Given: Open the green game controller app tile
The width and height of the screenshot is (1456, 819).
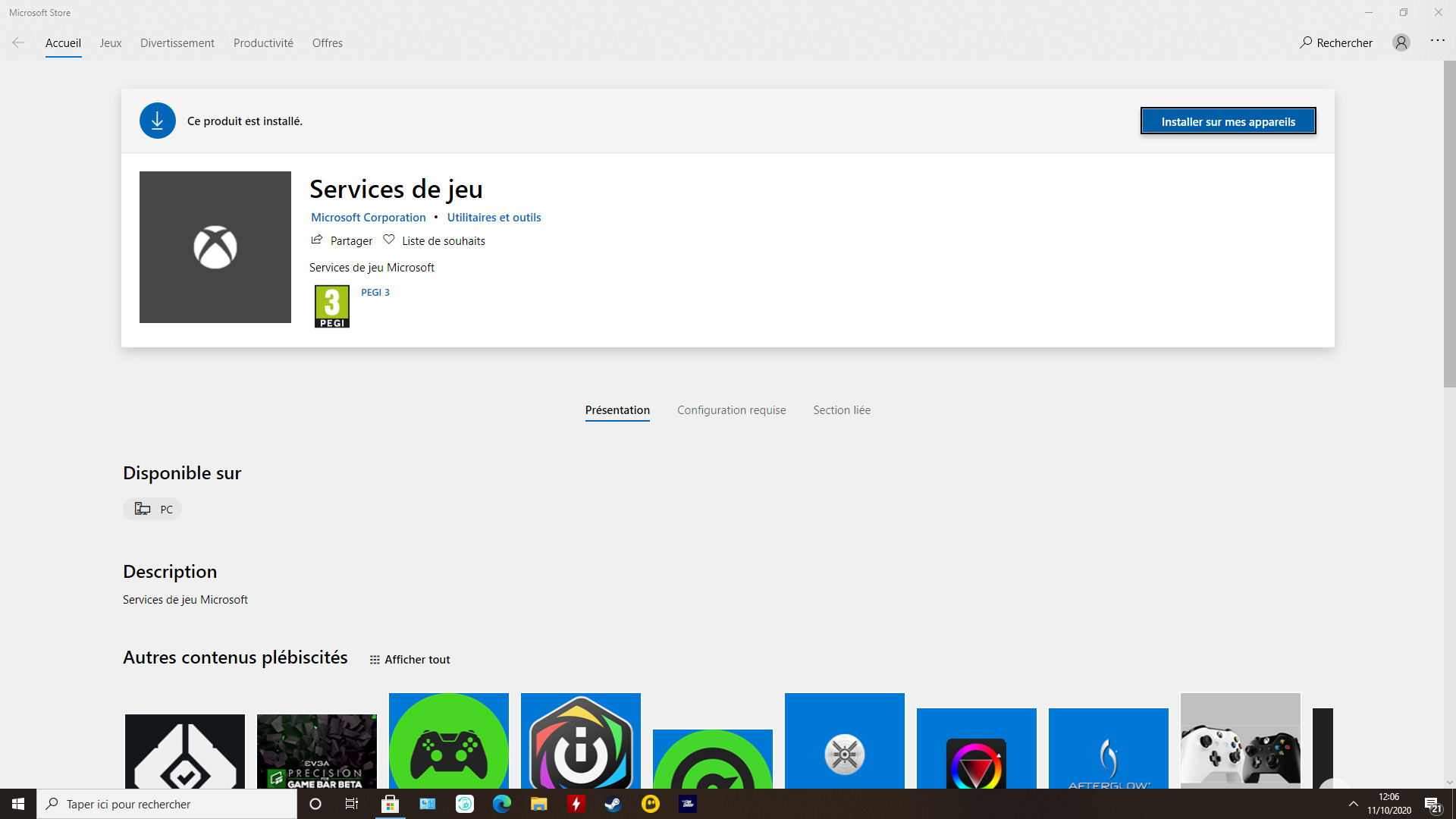Looking at the screenshot, I should pyautogui.click(x=449, y=741).
